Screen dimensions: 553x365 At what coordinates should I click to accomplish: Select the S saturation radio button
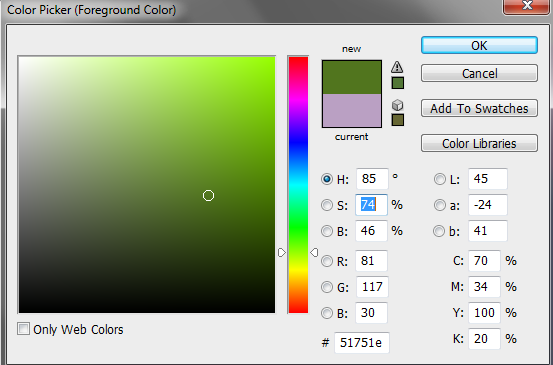click(x=327, y=205)
